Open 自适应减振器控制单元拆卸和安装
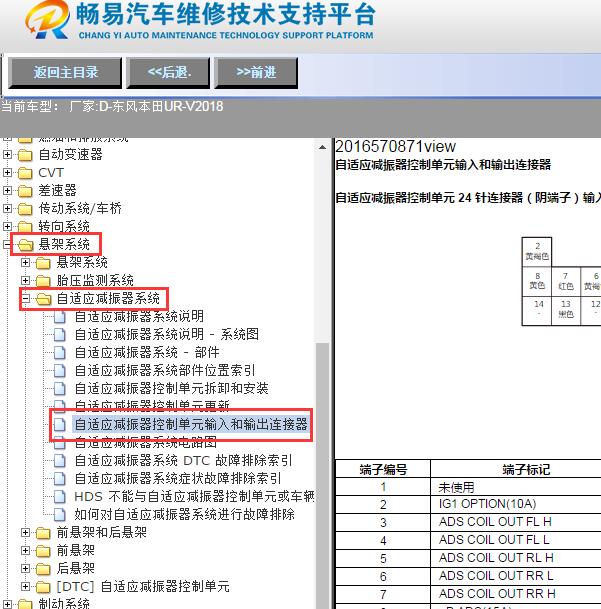Viewport: 601px width, 609px height. [171, 388]
